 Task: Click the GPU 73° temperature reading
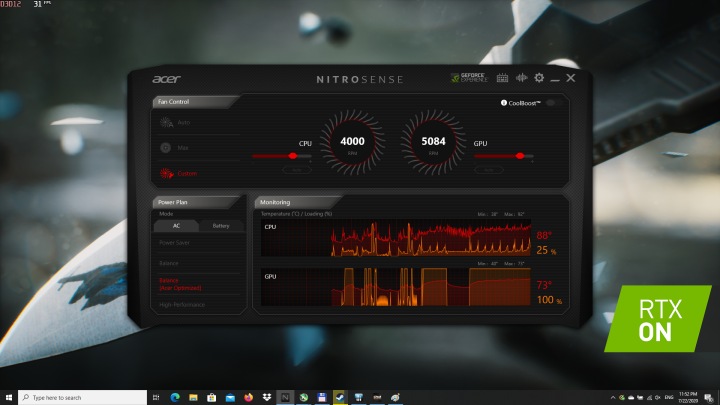(x=544, y=285)
